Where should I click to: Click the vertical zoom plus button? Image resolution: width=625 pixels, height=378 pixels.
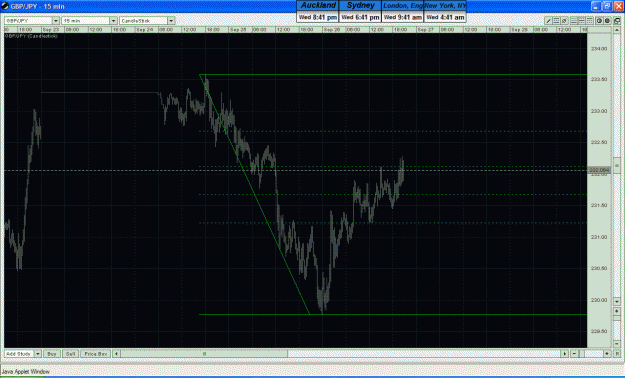[617, 311]
